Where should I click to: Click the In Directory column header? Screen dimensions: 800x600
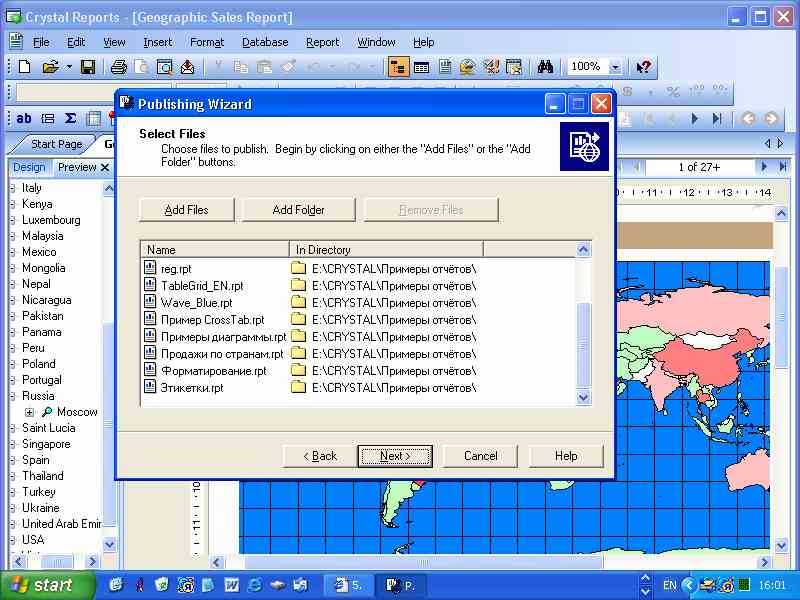(x=386, y=249)
